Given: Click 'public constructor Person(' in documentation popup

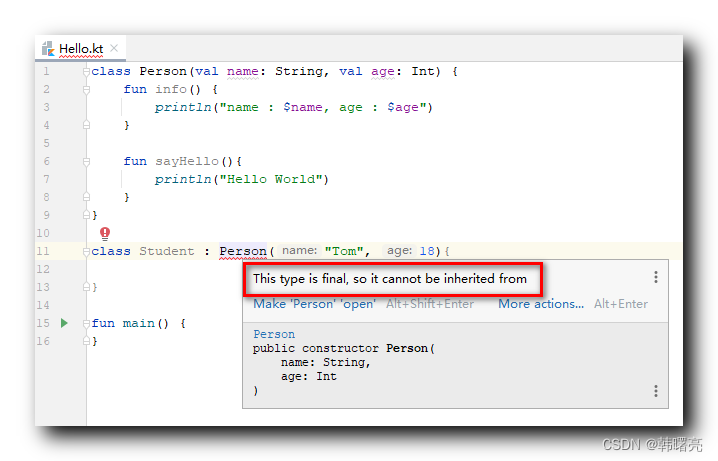Looking at the screenshot, I should [x=343, y=348].
